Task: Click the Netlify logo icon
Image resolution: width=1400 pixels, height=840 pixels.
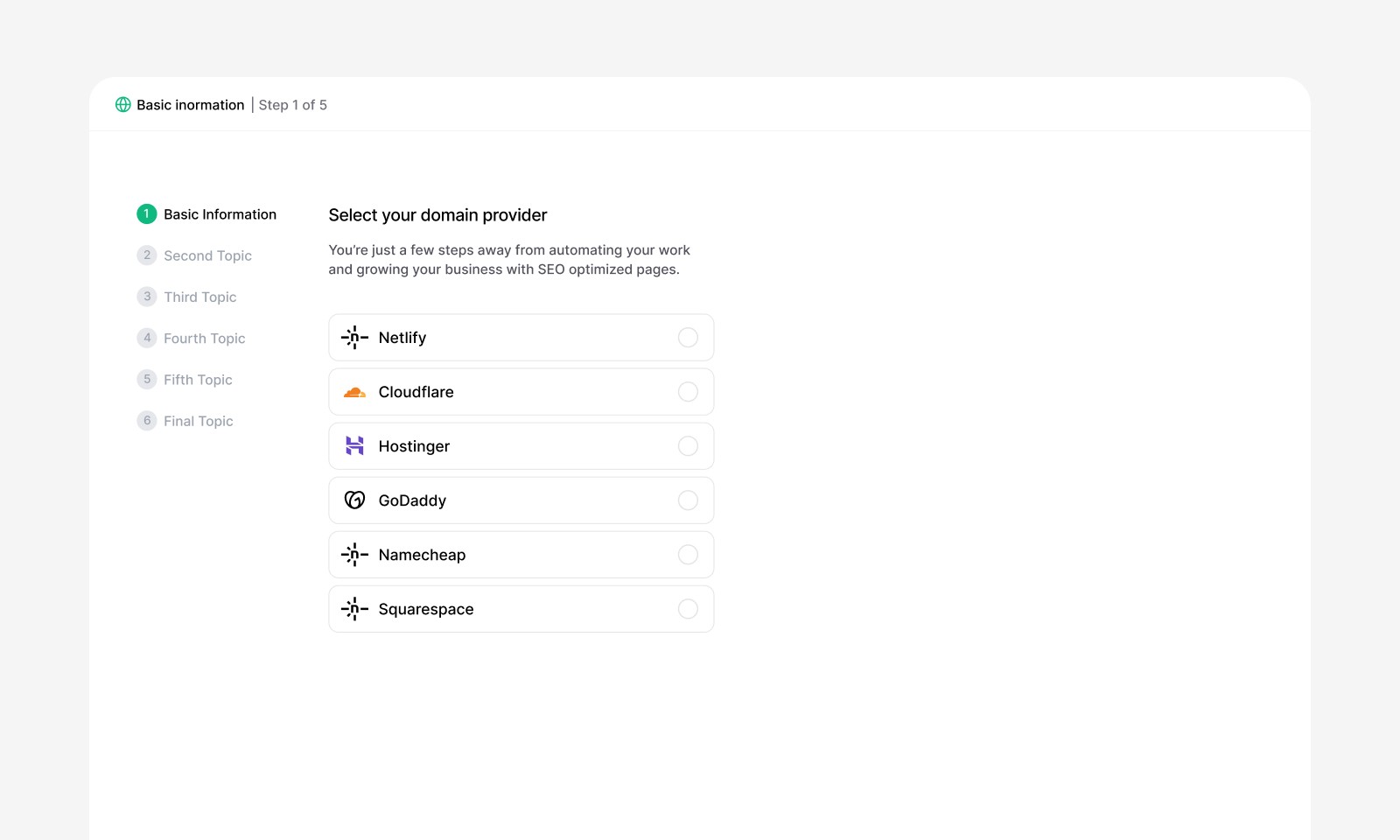Action: pos(354,338)
